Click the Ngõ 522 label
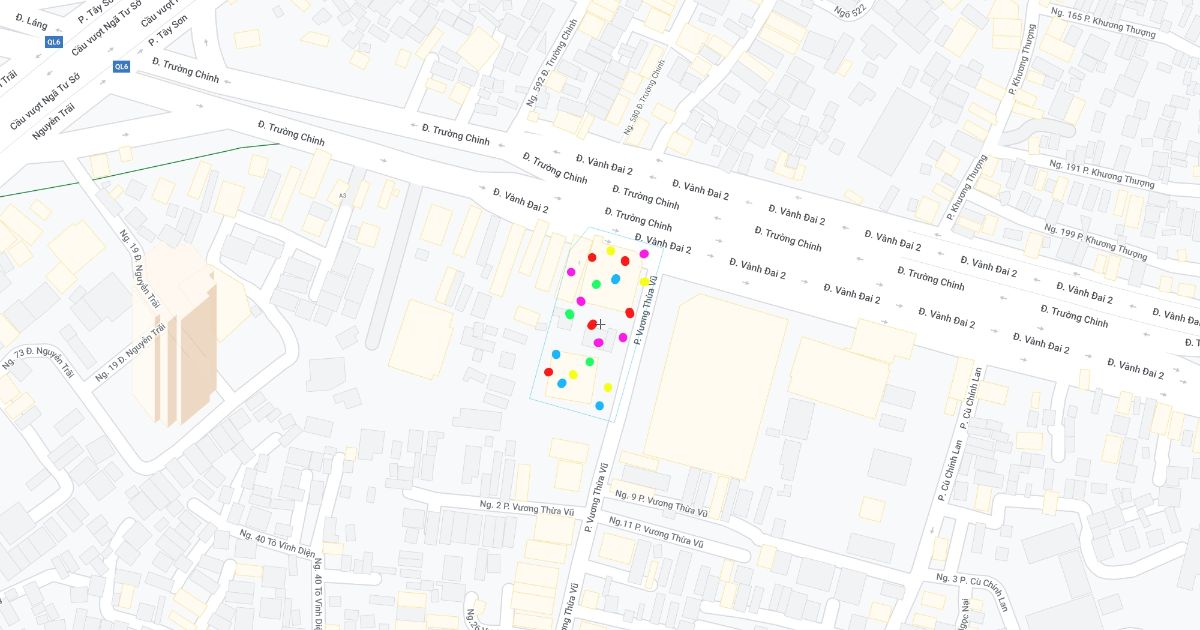This screenshot has width=1200, height=630. click(x=852, y=10)
